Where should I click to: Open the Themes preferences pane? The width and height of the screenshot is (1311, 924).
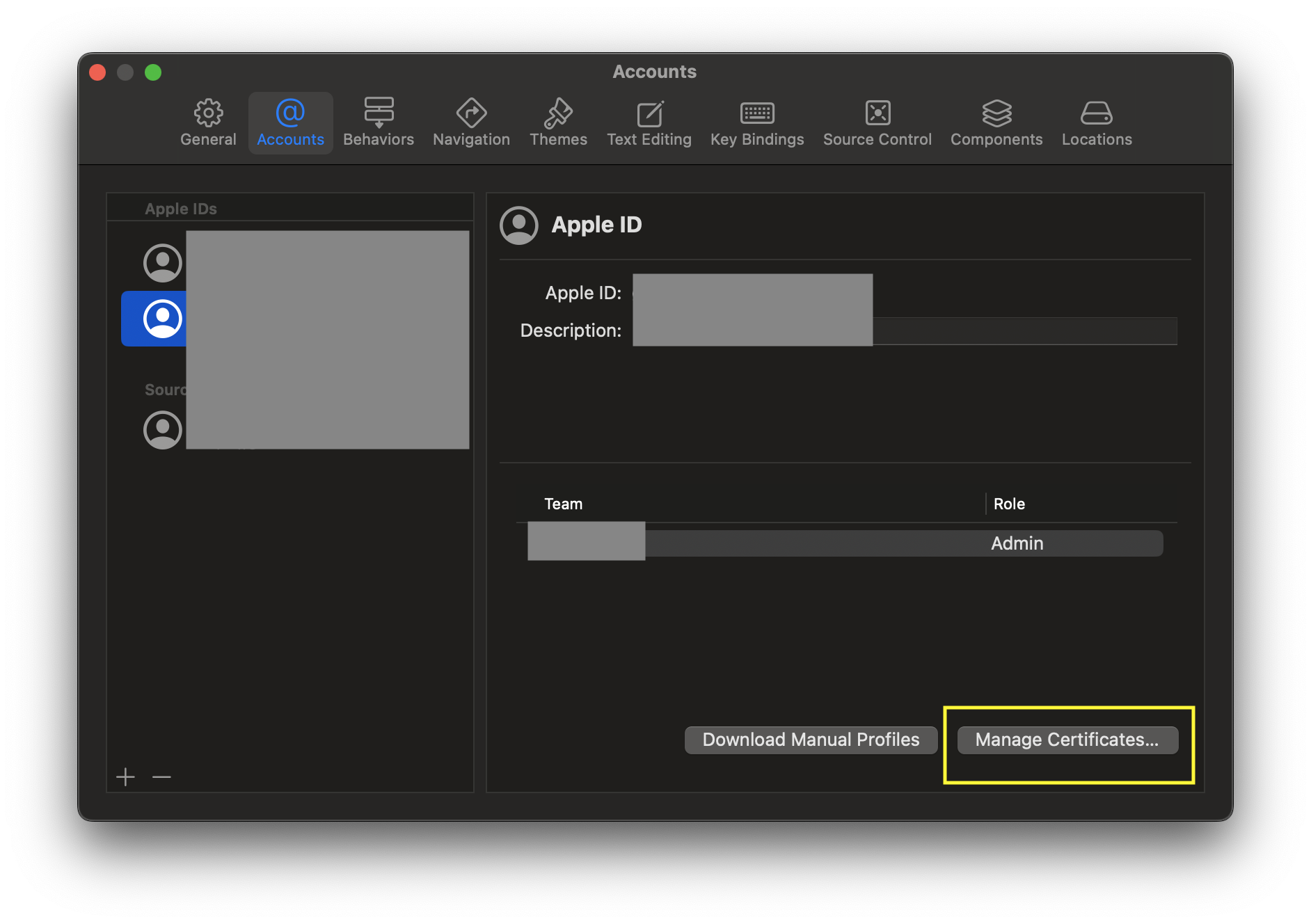pyautogui.click(x=558, y=123)
